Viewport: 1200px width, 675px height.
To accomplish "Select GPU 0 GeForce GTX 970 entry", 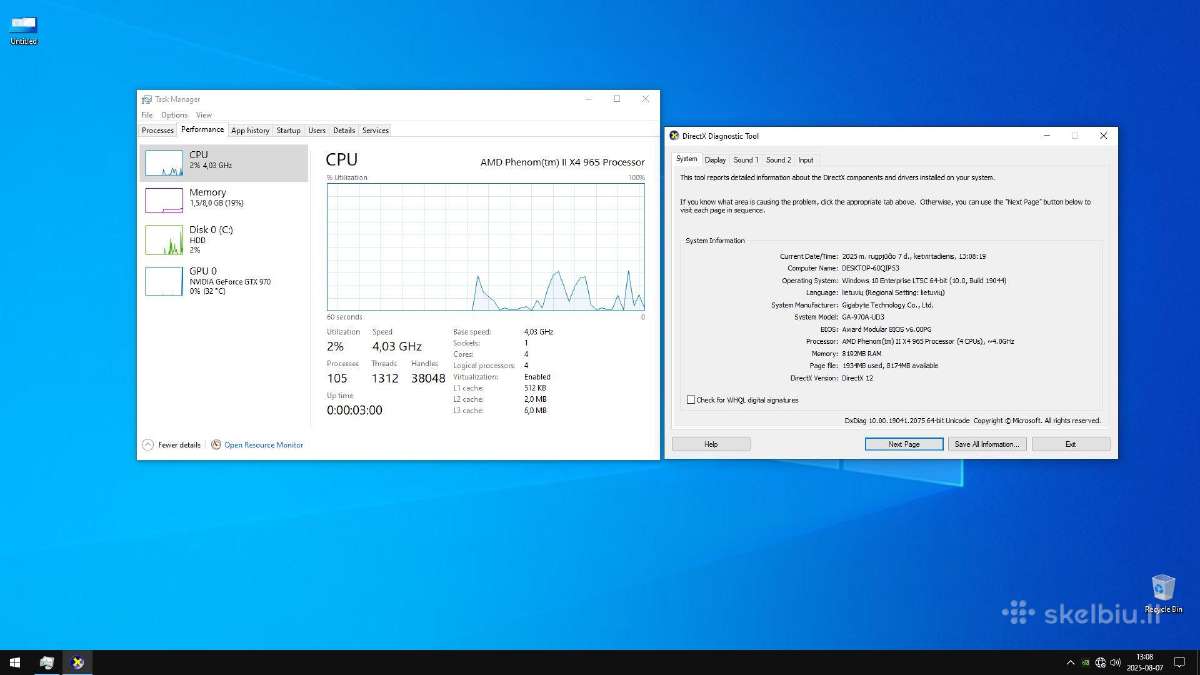I will [x=224, y=280].
